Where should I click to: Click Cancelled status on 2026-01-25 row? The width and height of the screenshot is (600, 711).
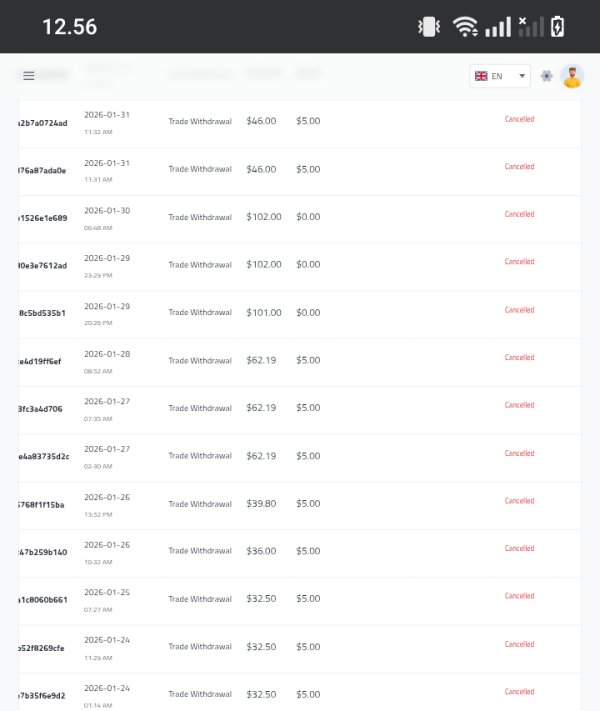519,596
